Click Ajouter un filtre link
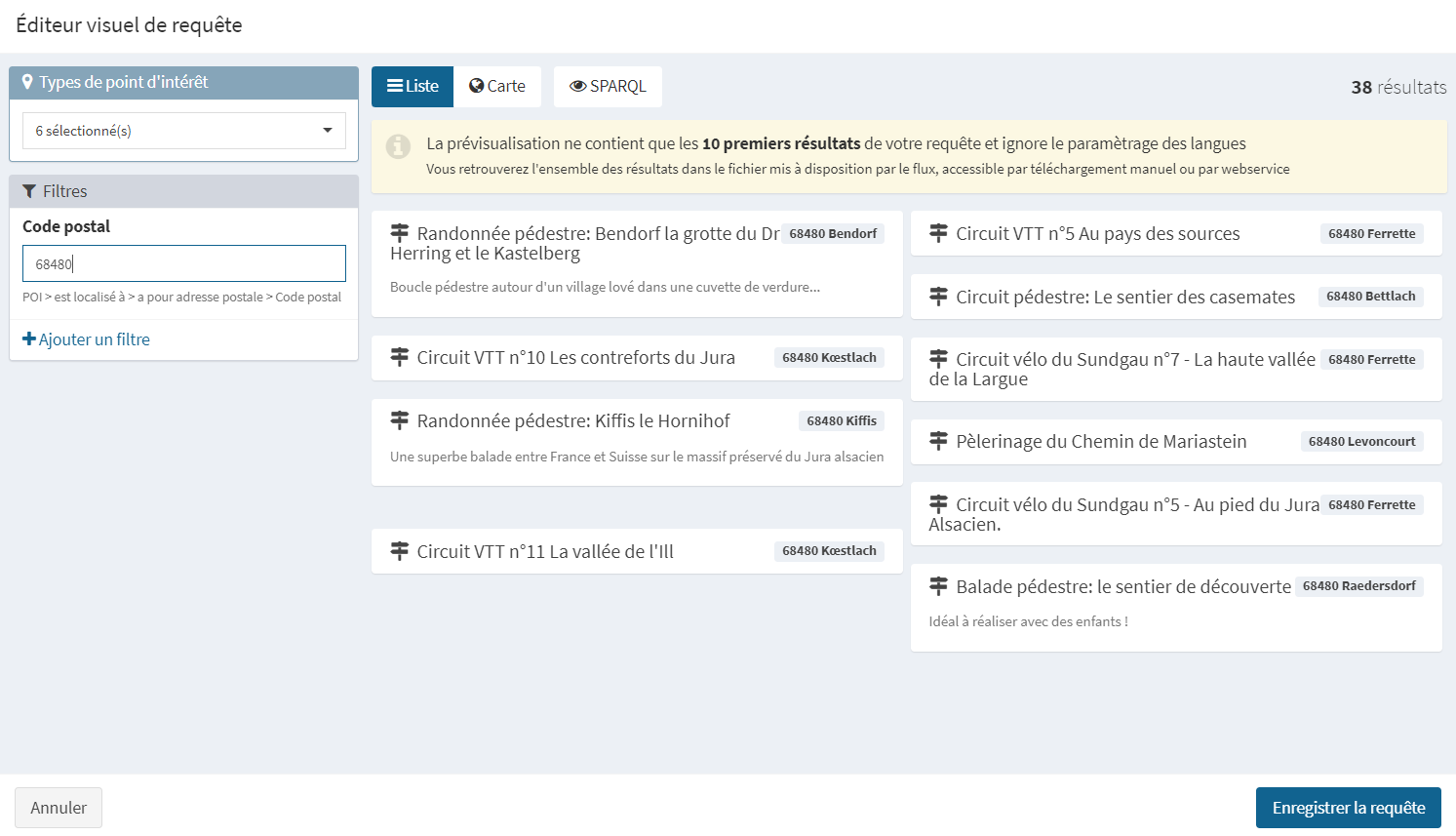1456x836 pixels. coord(86,339)
